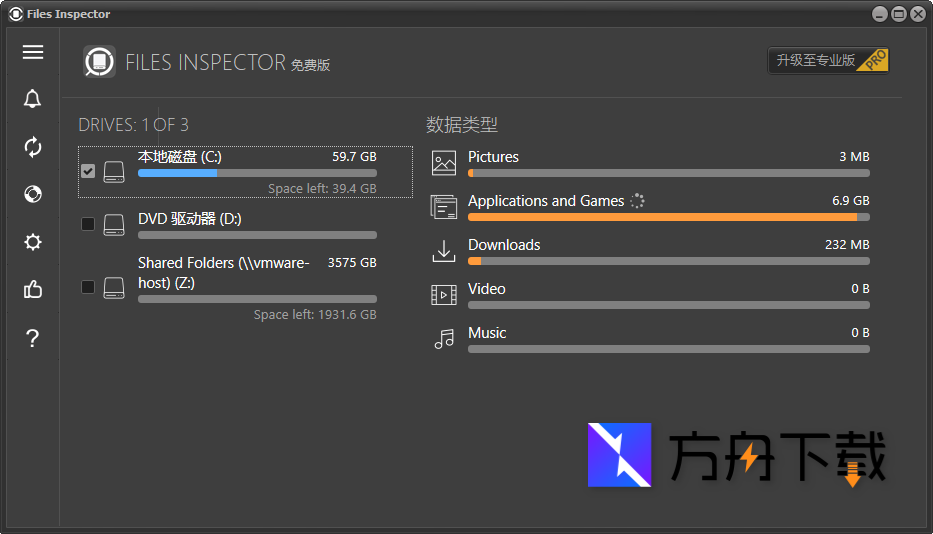Uncheck the local disk C: checkbox
Screen dimensions: 933x534
[x=88, y=171]
